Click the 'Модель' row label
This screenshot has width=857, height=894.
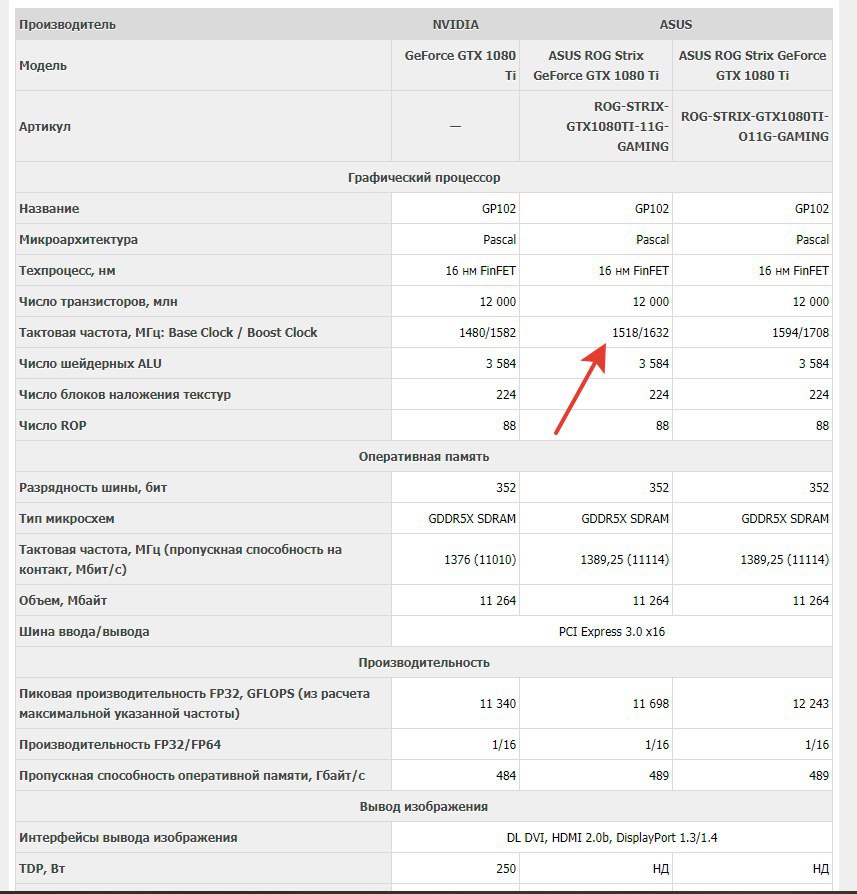(x=43, y=66)
